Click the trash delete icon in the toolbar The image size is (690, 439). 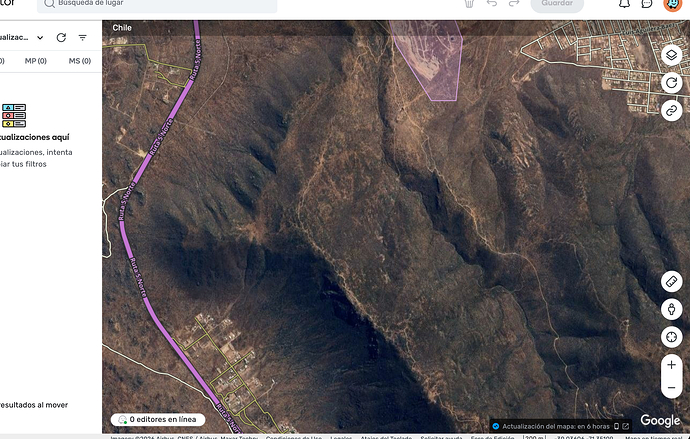[469, 4]
